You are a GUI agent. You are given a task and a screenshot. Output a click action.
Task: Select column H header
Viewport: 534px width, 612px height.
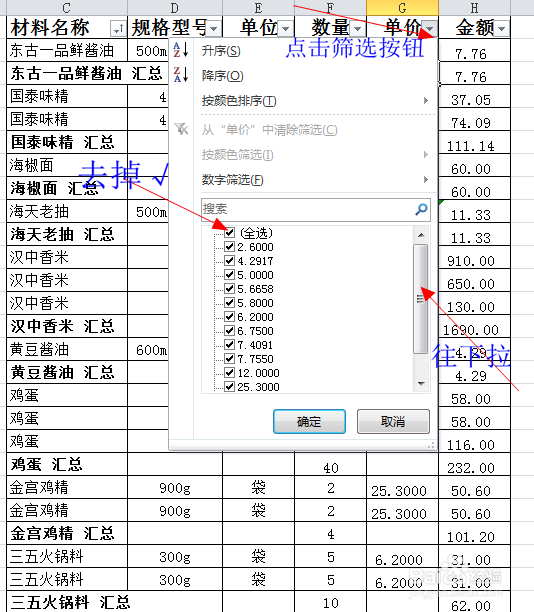click(474, 8)
